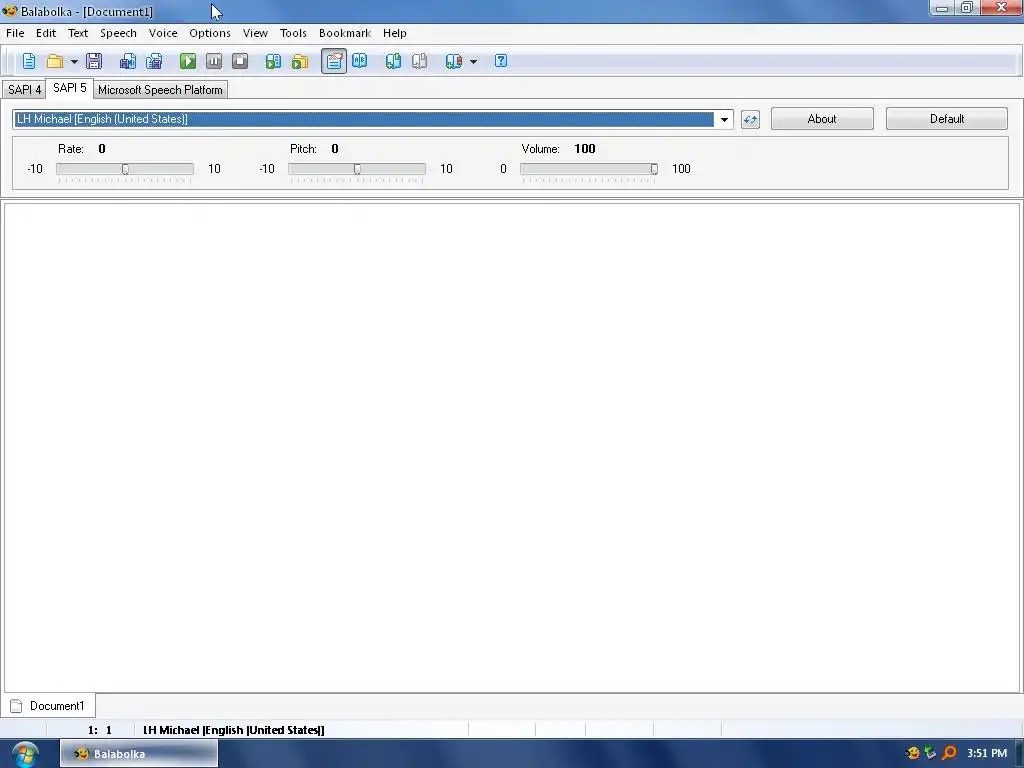Click the read selected files folder icon
Viewport: 1024px width, 768px height.
click(x=300, y=61)
